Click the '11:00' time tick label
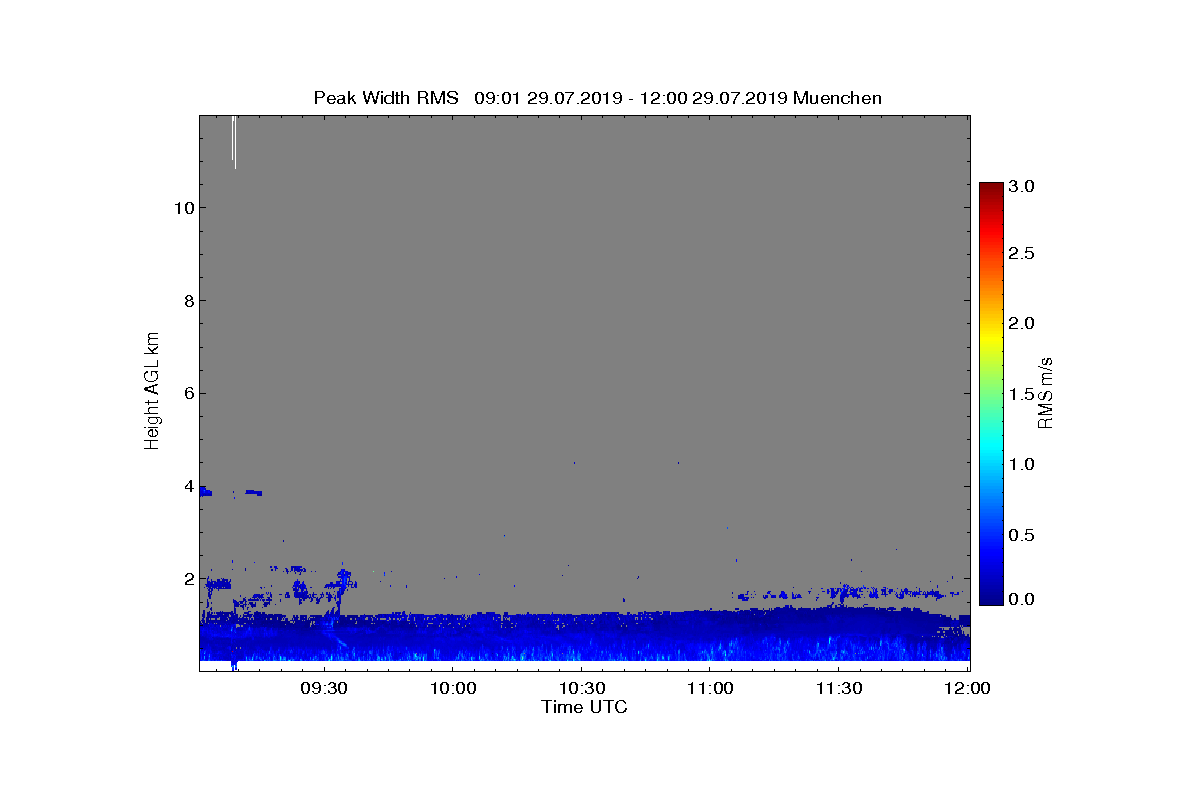Viewport: 1200px width, 800px height. coord(710,688)
